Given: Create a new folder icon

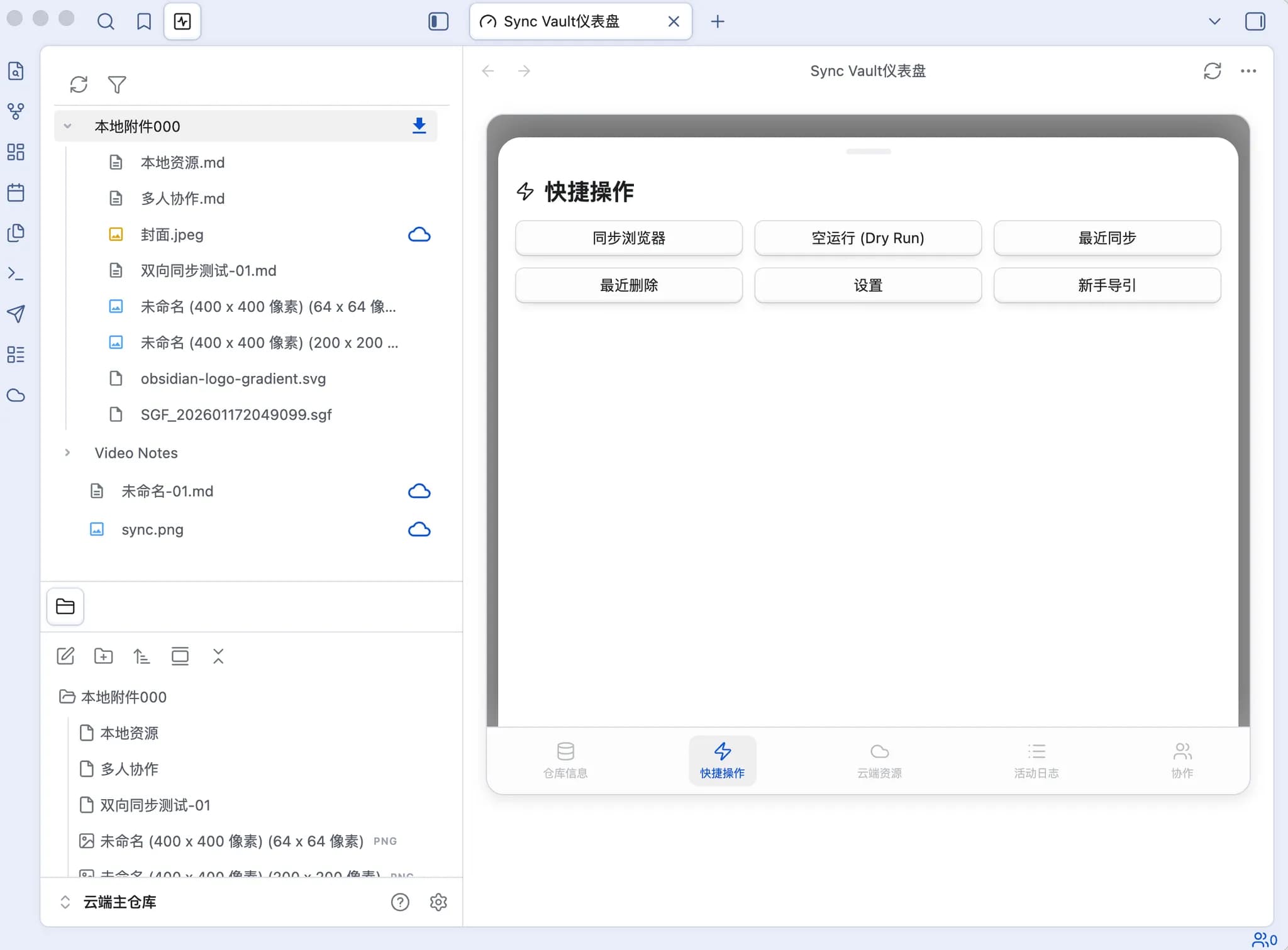Looking at the screenshot, I should [x=104, y=656].
